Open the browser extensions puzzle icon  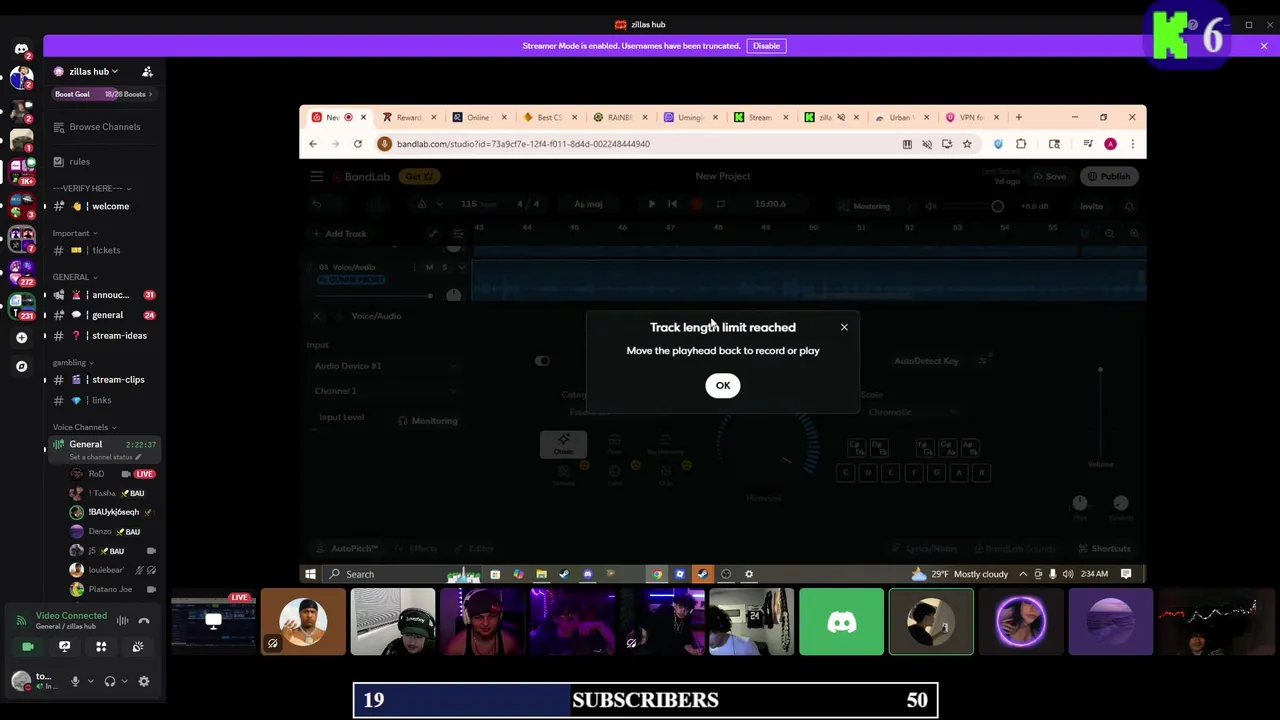coord(1021,144)
